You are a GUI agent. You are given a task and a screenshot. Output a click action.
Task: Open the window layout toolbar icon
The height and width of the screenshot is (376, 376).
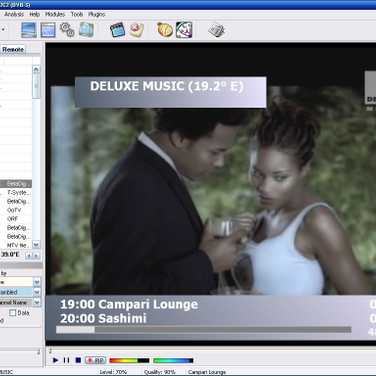pyautogui.click(x=48, y=30)
